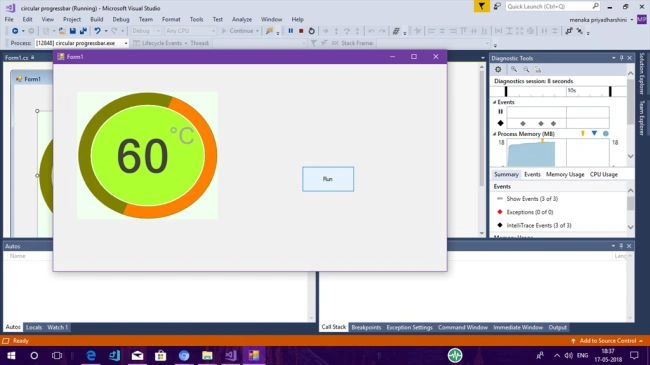Open the Debug menu
Image resolution: width=650 pixels, height=365 pixels.
(121, 19)
